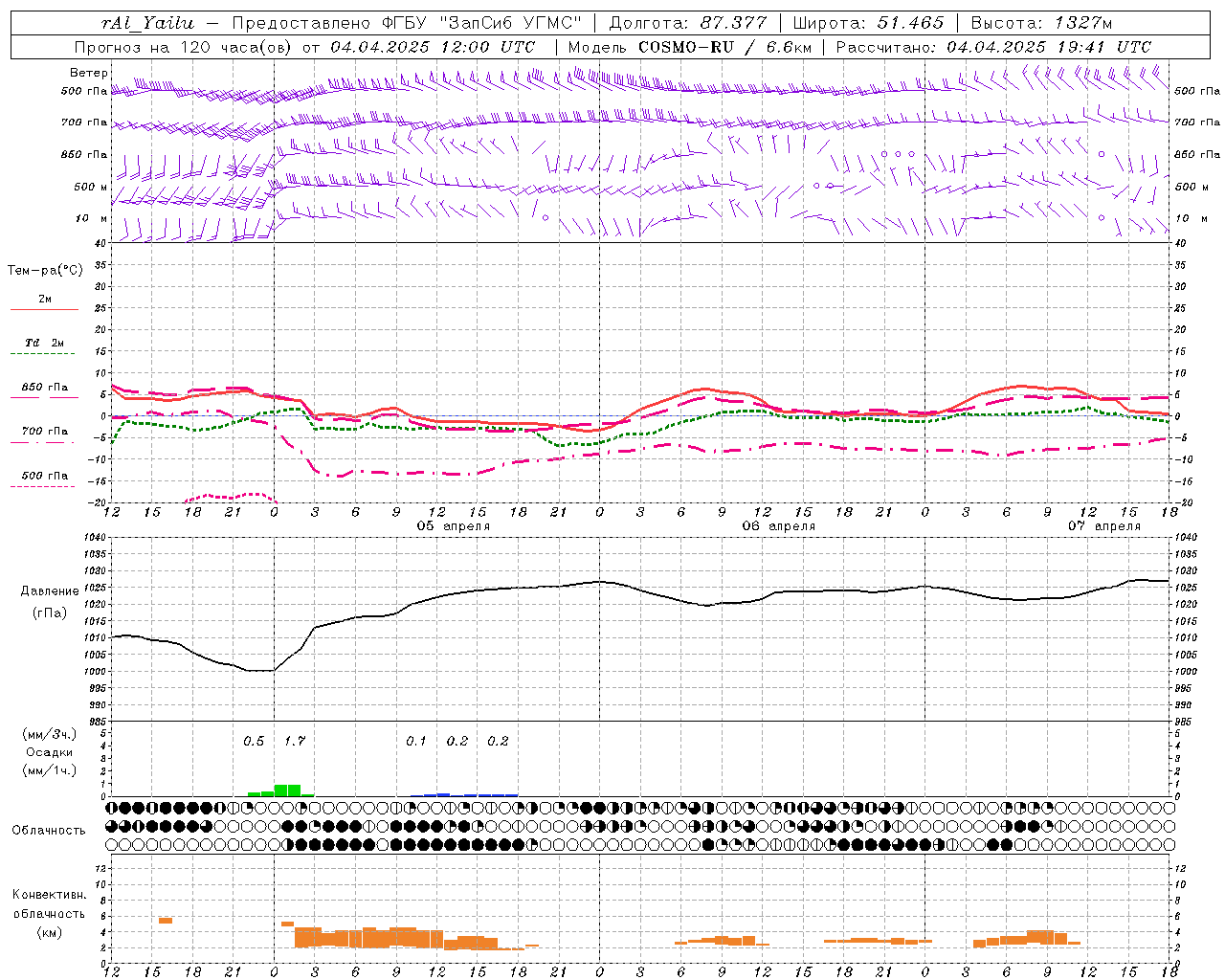Screen dimensions: 1225x980
Task: Select the text 'Предоставлено ФГБУ "ЗапСиб УГМС"'
Action: [408, 23]
